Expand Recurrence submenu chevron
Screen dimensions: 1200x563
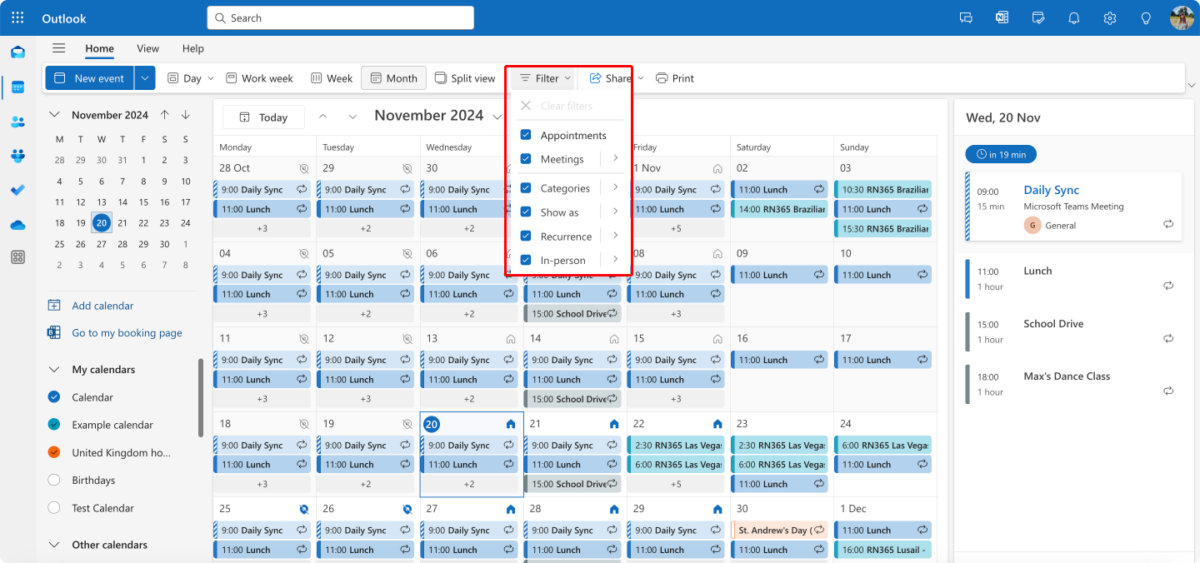tap(615, 236)
